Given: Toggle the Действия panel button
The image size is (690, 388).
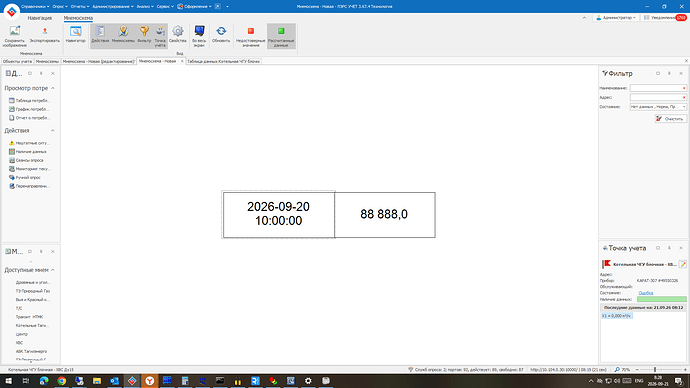Looking at the screenshot, I should [100, 36].
